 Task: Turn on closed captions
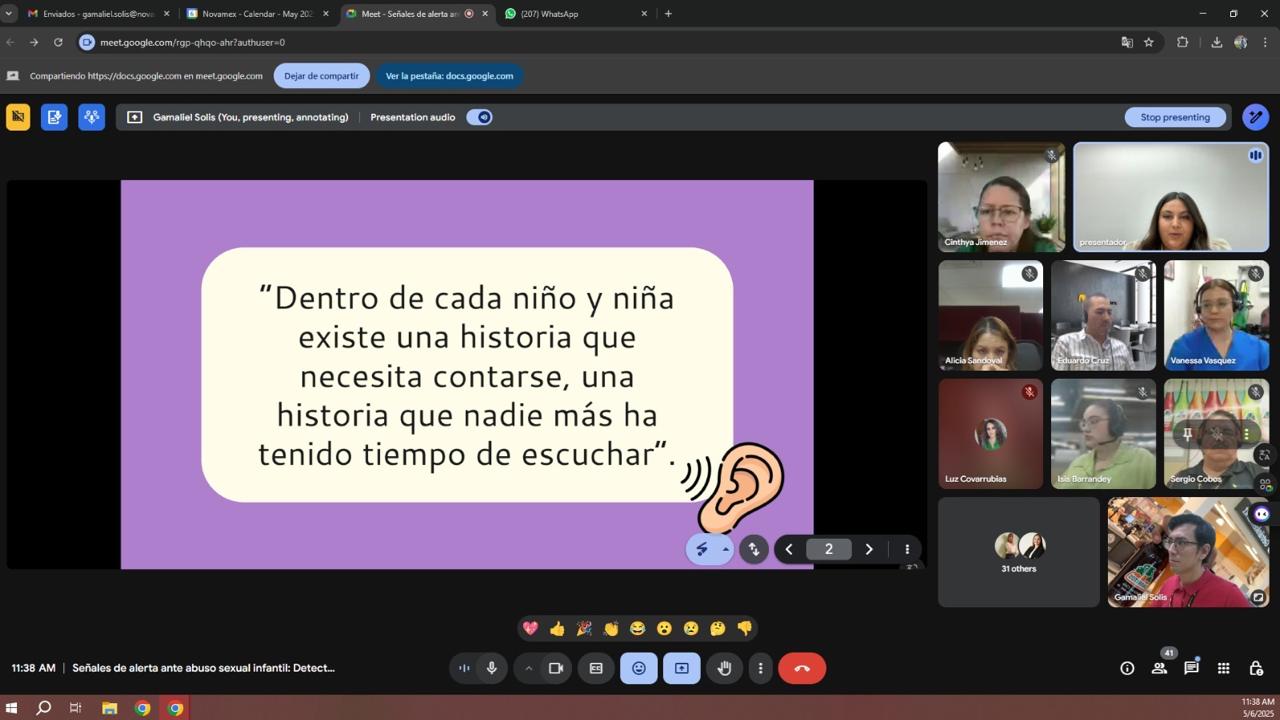pyautogui.click(x=596, y=668)
